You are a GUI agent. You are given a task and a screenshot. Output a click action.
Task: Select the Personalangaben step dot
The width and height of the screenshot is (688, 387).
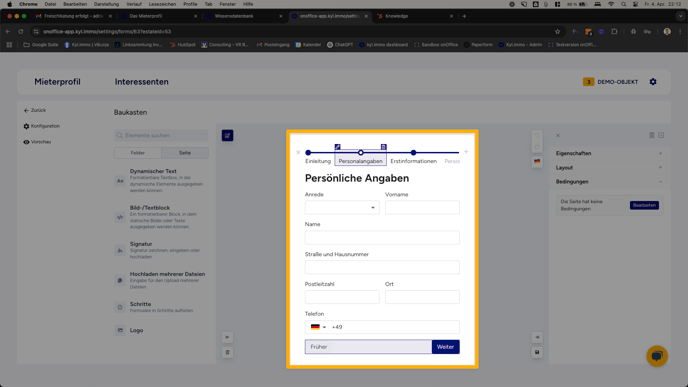click(361, 153)
